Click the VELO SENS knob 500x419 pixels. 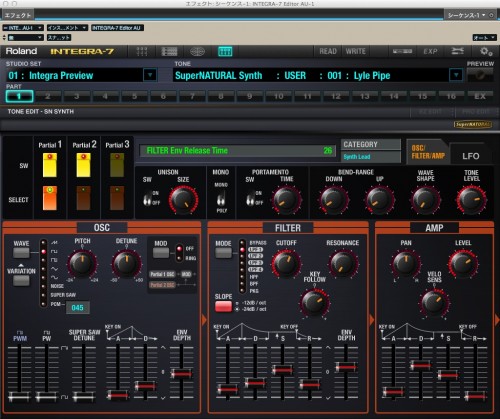coord(434,302)
